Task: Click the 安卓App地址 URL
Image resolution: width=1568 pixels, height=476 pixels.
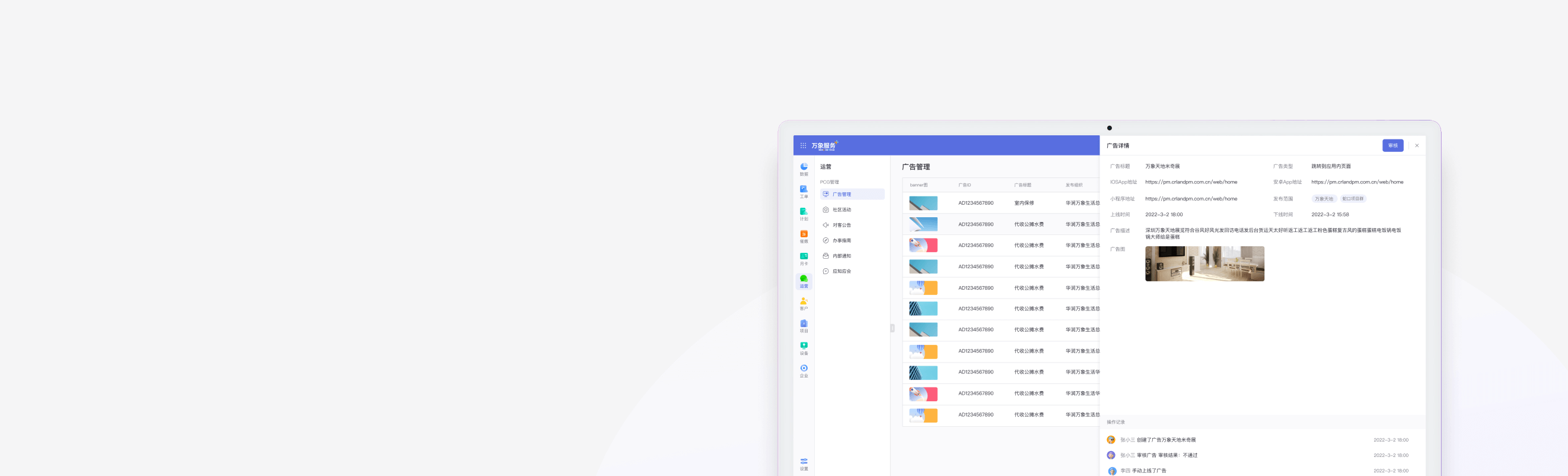Action: pos(1357,182)
